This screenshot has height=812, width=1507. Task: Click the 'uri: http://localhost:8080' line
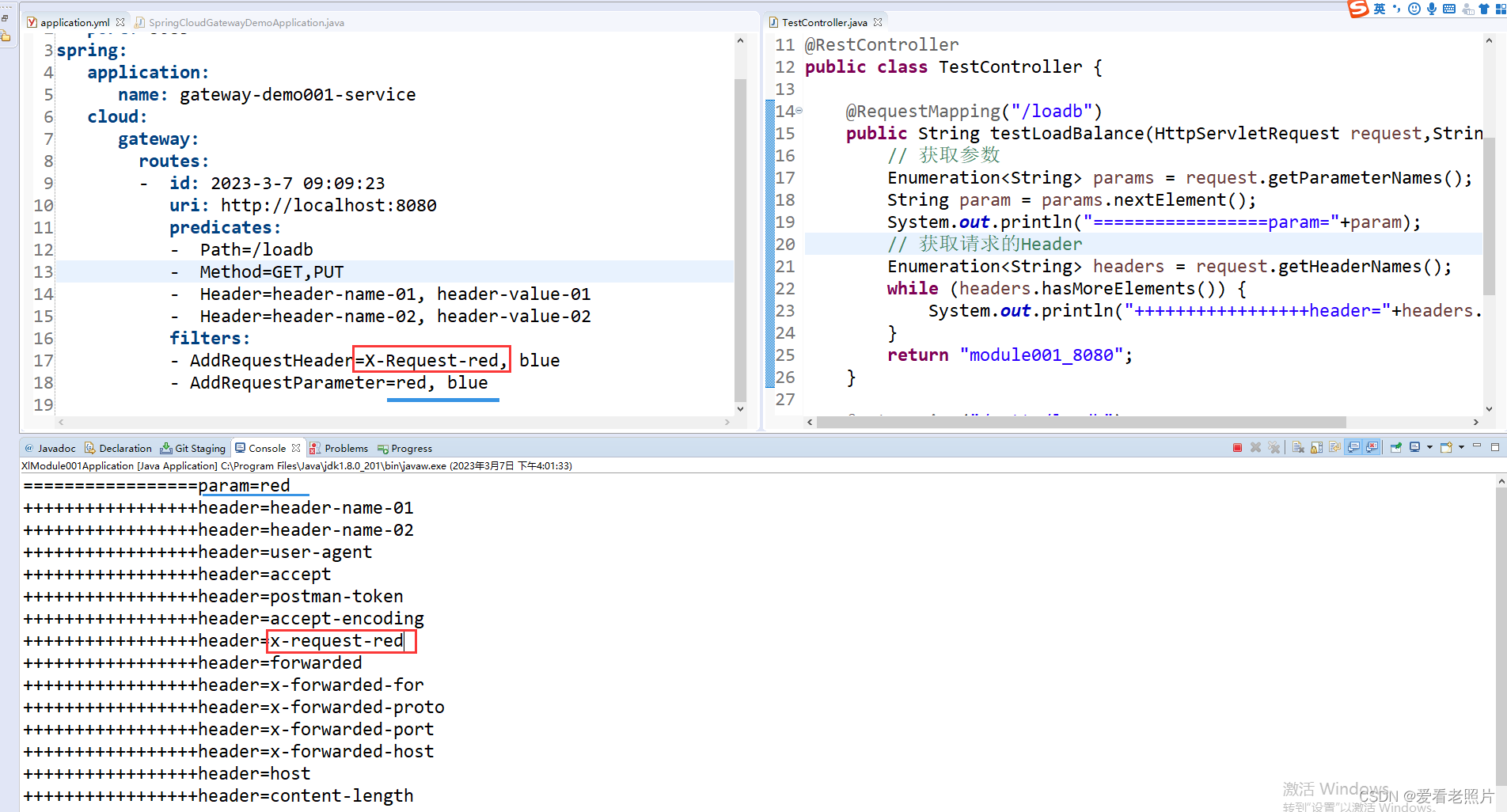[303, 206]
